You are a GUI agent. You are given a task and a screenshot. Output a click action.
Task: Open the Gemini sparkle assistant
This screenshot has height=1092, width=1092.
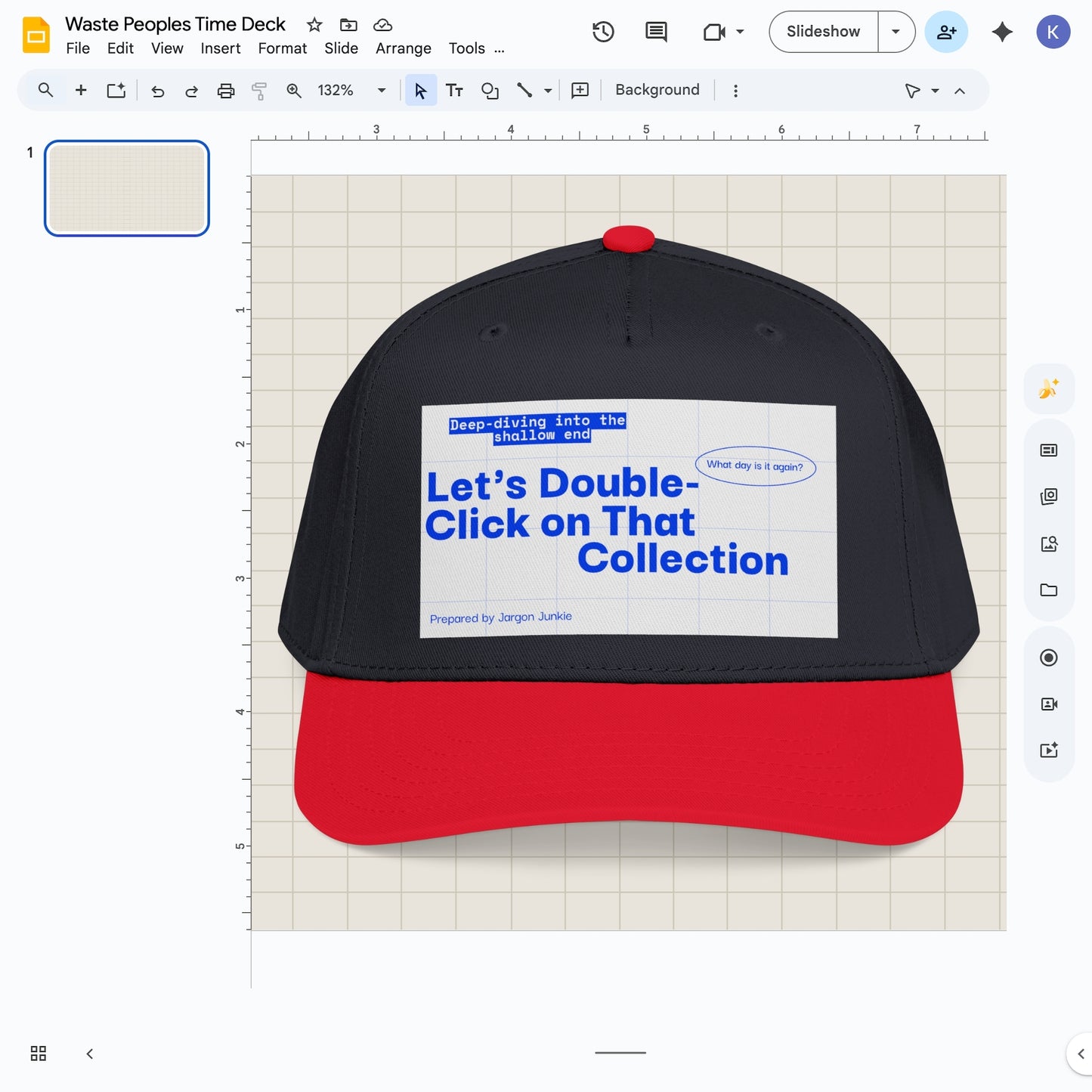[1002, 32]
